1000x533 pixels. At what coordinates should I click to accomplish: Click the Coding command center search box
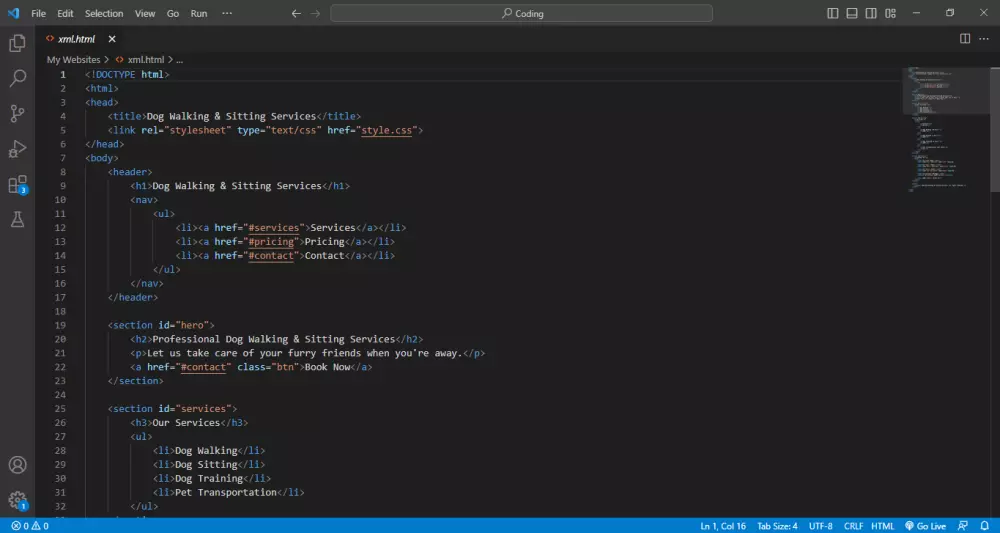point(521,13)
